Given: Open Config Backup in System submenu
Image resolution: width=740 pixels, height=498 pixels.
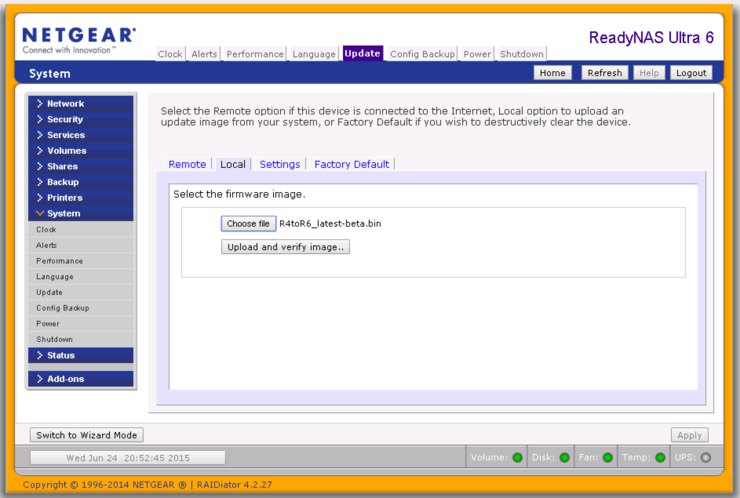Looking at the screenshot, I should [x=81, y=308].
